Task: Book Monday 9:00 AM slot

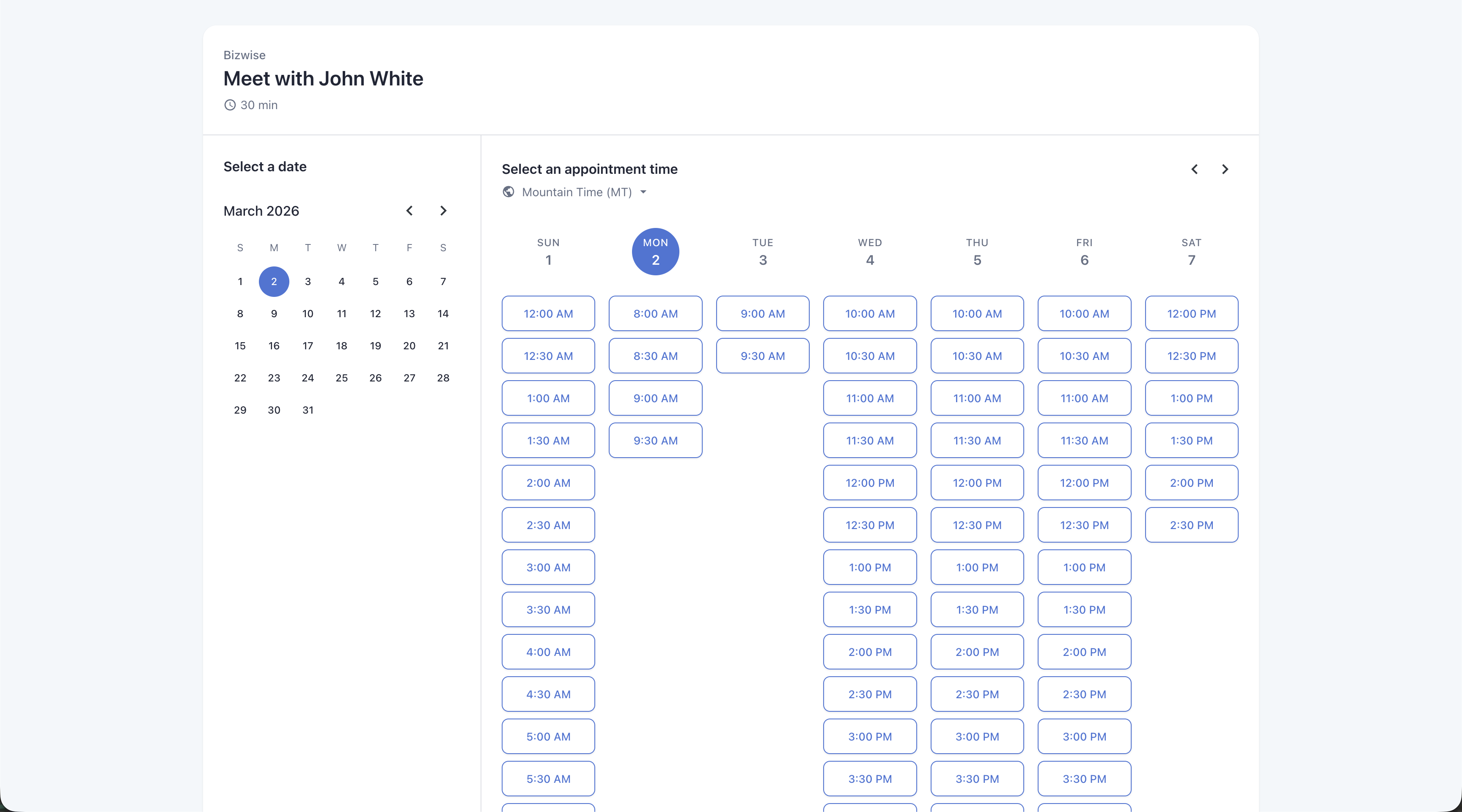Action: (x=656, y=398)
